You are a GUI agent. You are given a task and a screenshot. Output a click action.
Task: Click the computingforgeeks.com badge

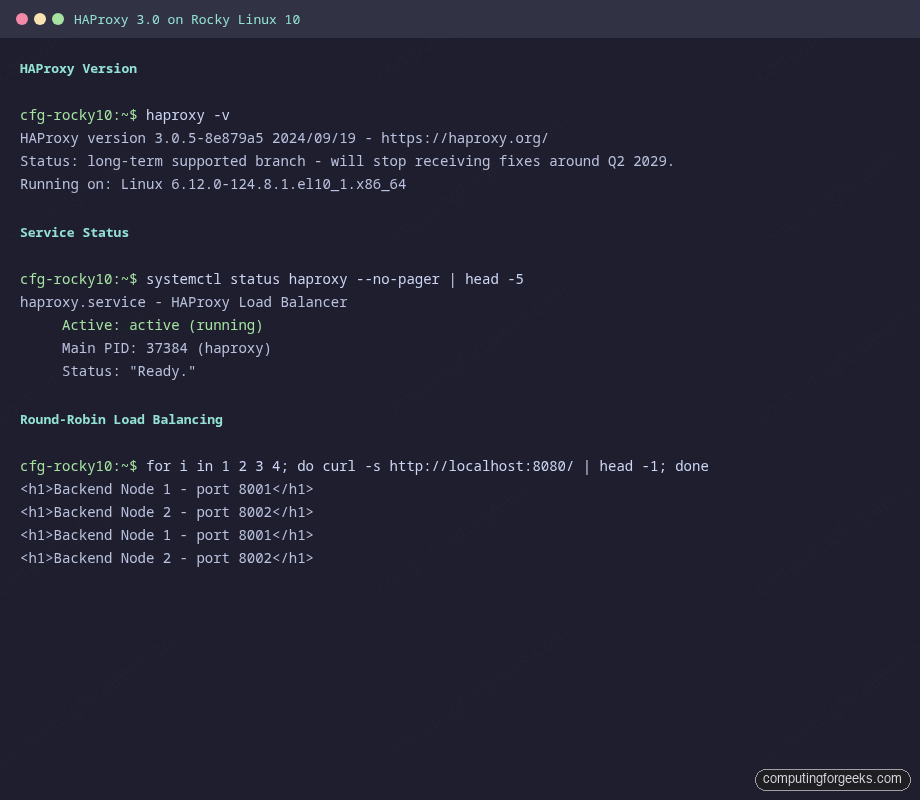tap(832, 779)
